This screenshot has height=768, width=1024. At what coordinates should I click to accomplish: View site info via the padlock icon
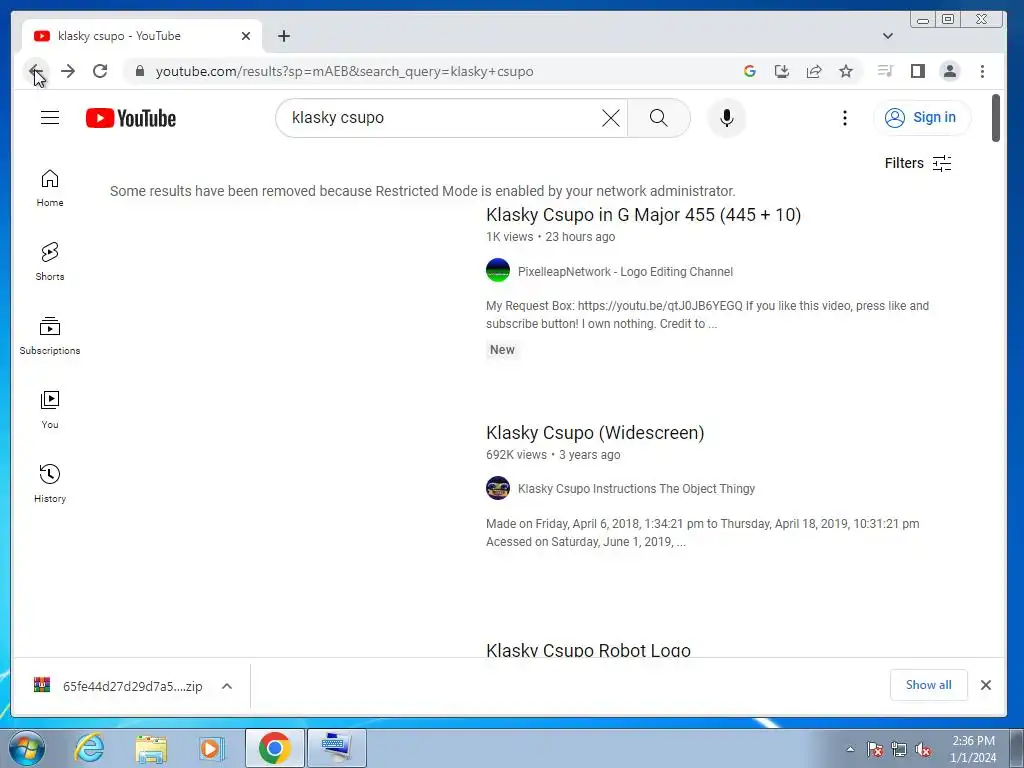click(x=139, y=71)
